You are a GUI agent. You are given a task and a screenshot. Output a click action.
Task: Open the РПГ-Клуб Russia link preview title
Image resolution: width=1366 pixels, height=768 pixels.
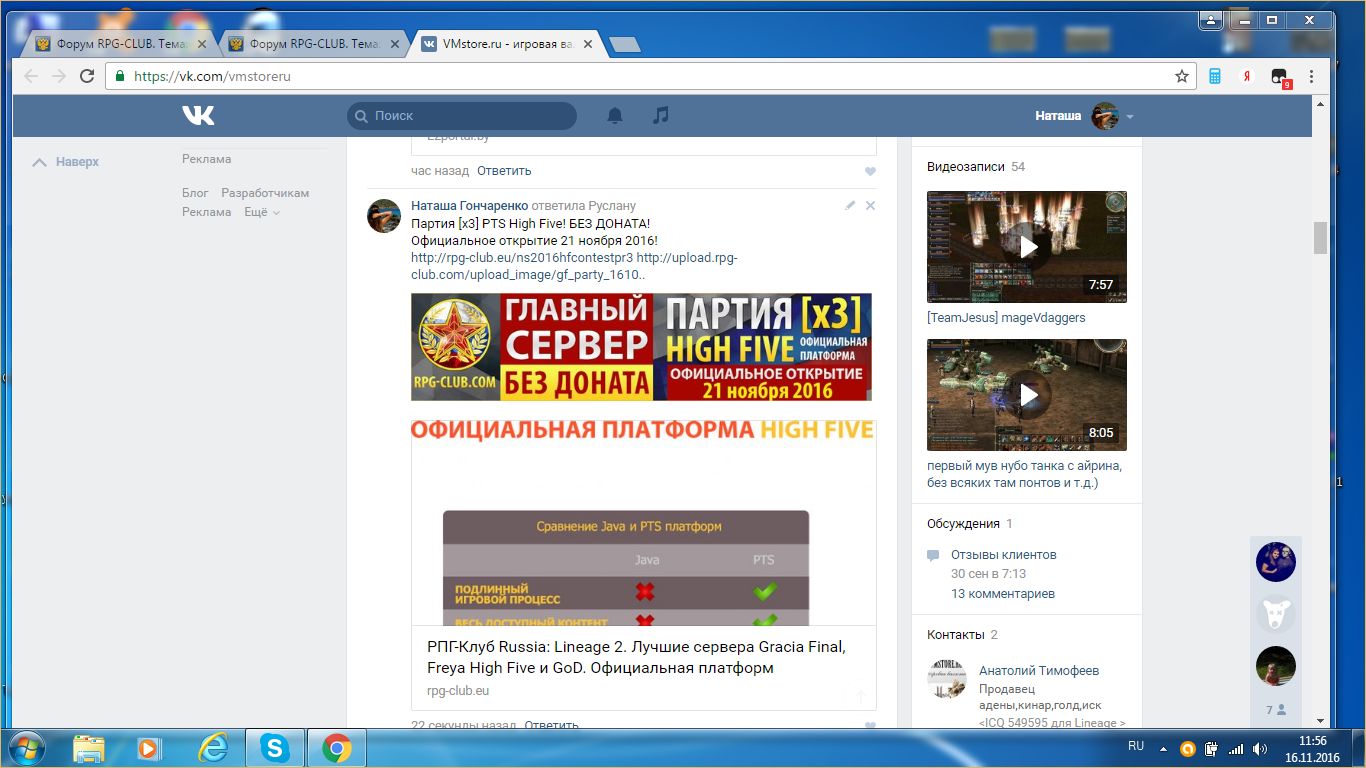point(636,657)
